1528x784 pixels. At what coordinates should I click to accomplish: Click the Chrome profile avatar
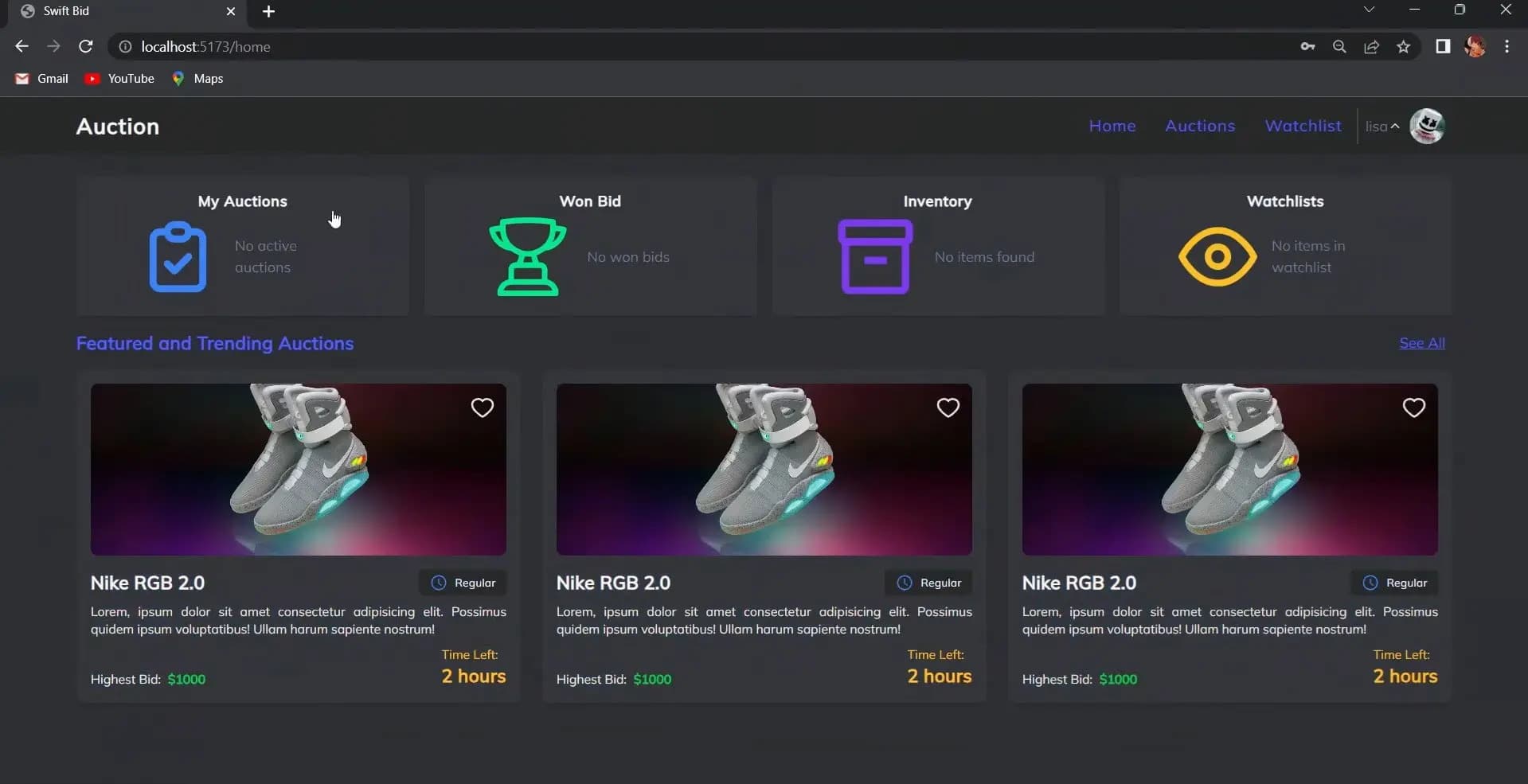[x=1475, y=46]
